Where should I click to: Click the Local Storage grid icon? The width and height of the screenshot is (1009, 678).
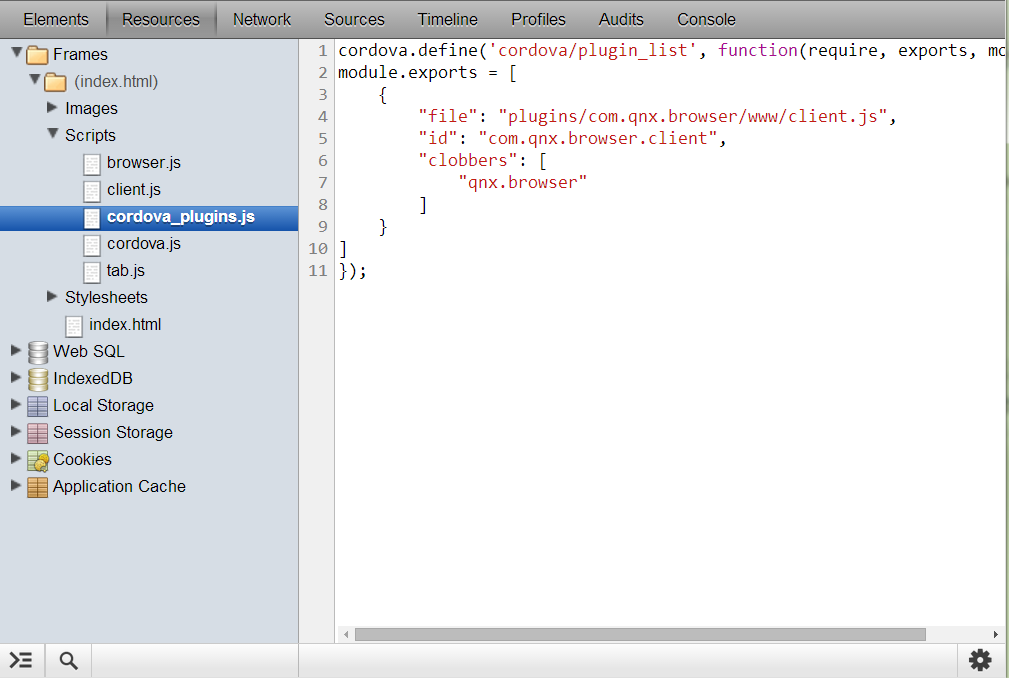[38, 406]
